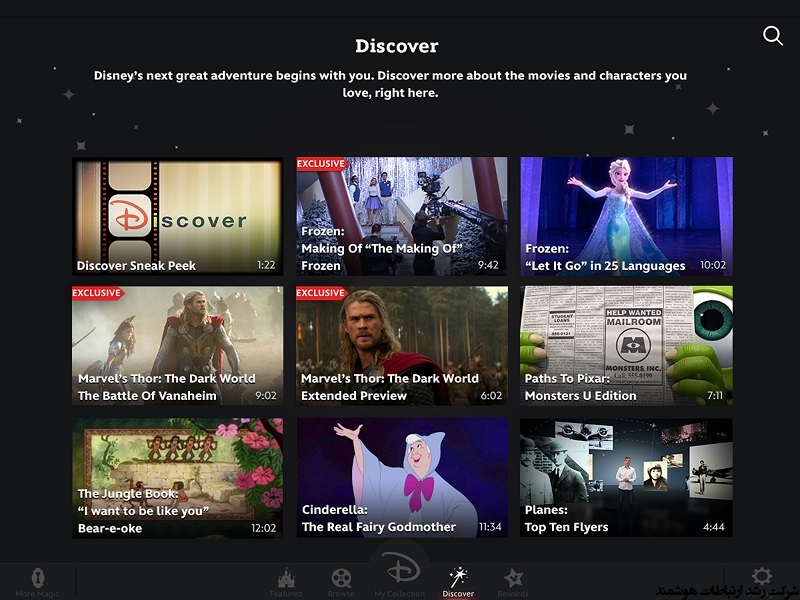800x600 pixels.
Task: Click the 9:02 duration on Battle Of Vanaheim
Action: click(266, 395)
